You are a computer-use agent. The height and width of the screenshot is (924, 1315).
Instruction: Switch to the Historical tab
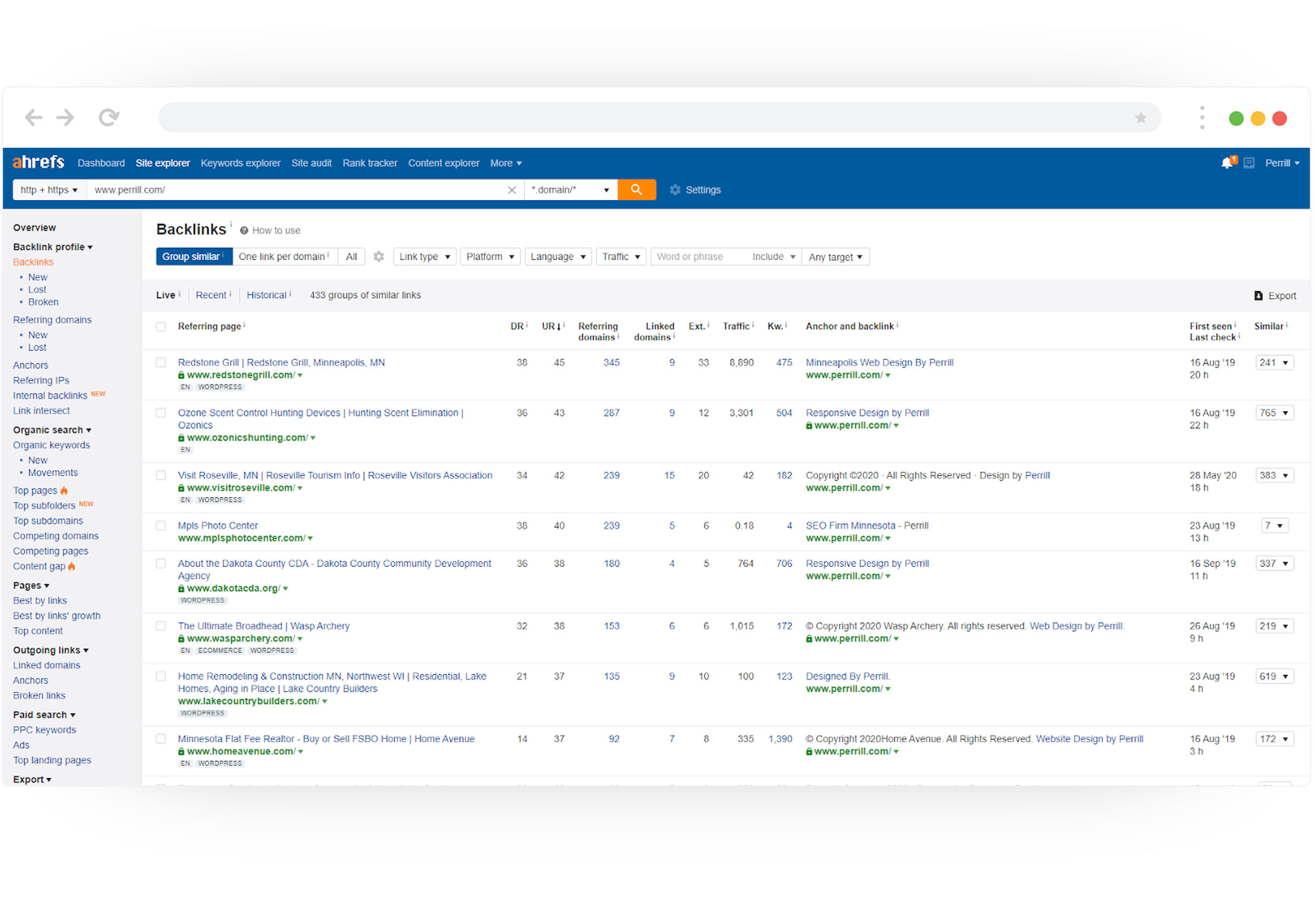267,296
